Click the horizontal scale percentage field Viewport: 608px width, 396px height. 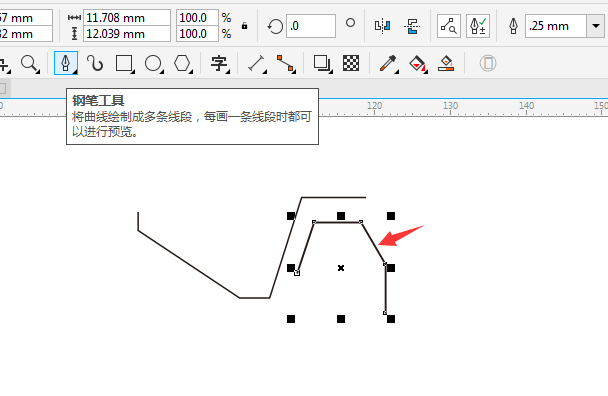197,17
